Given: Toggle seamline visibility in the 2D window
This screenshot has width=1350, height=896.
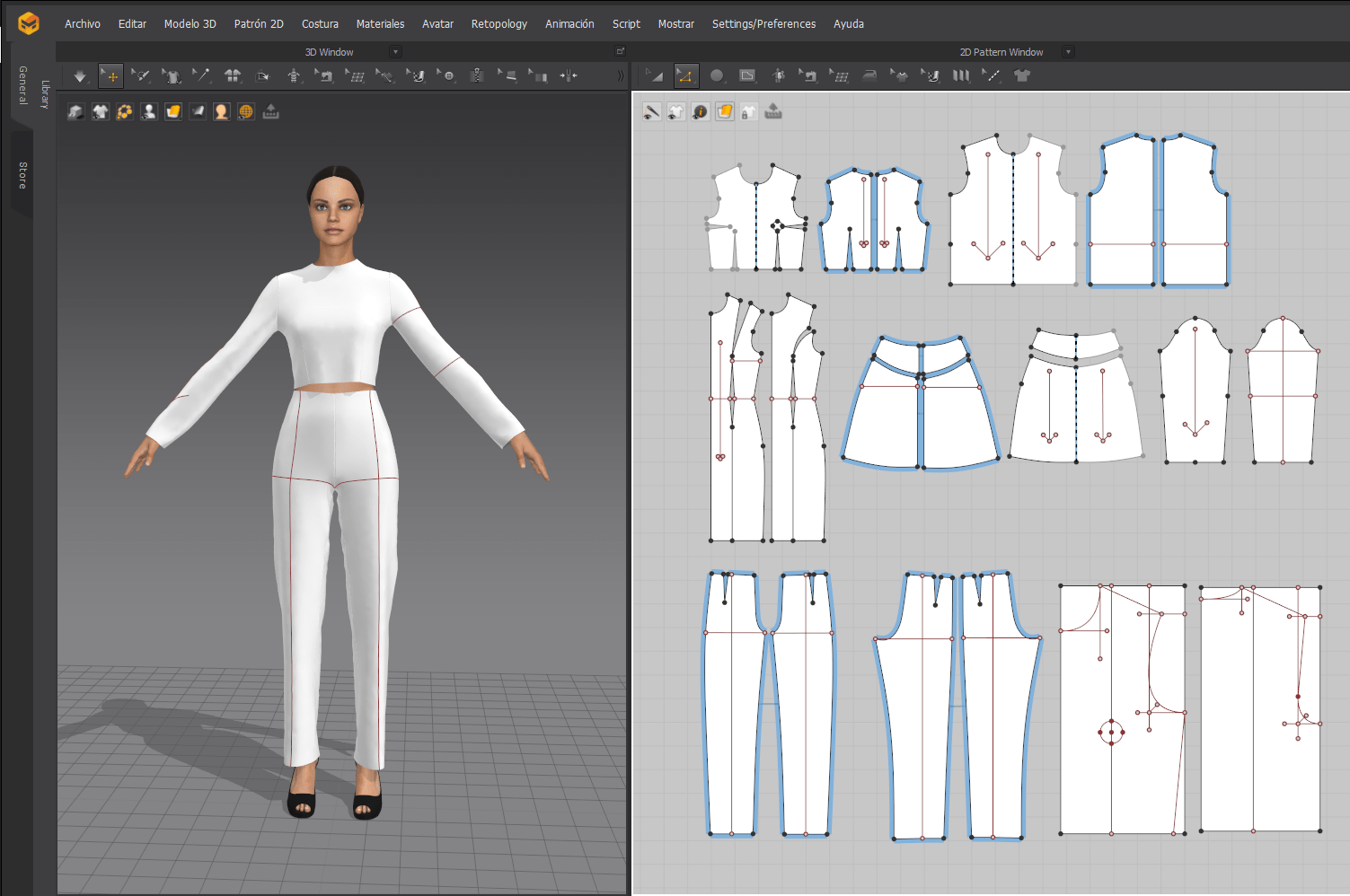Looking at the screenshot, I should click(x=651, y=111).
